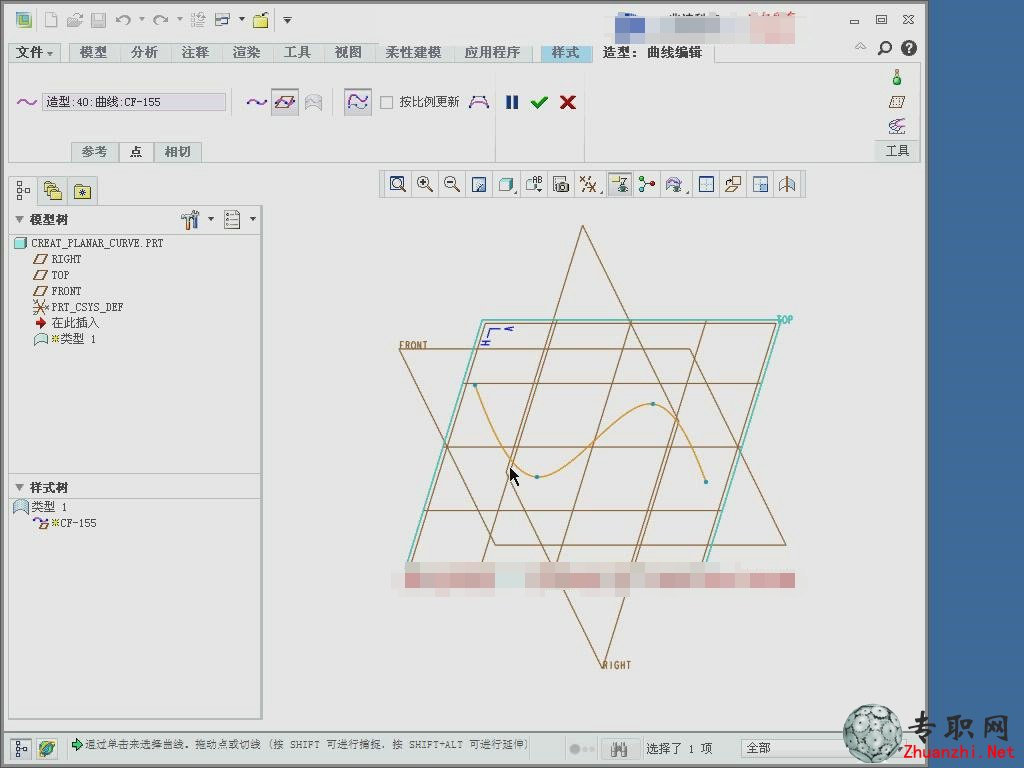The width and height of the screenshot is (1024, 768).
Task: Select RIGHT plane in model tree
Action: tap(57, 259)
